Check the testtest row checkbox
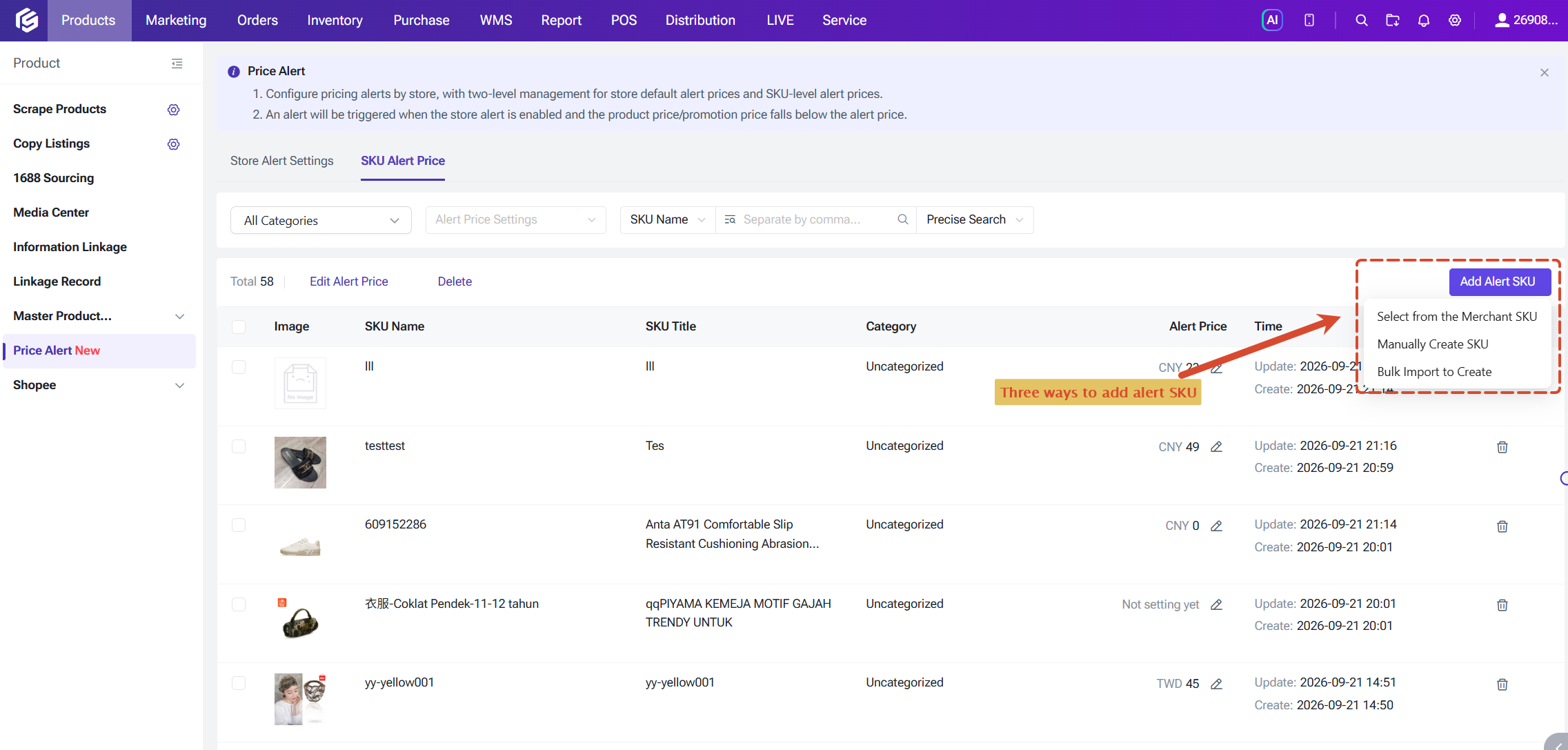The height and width of the screenshot is (750, 1568). (x=239, y=446)
